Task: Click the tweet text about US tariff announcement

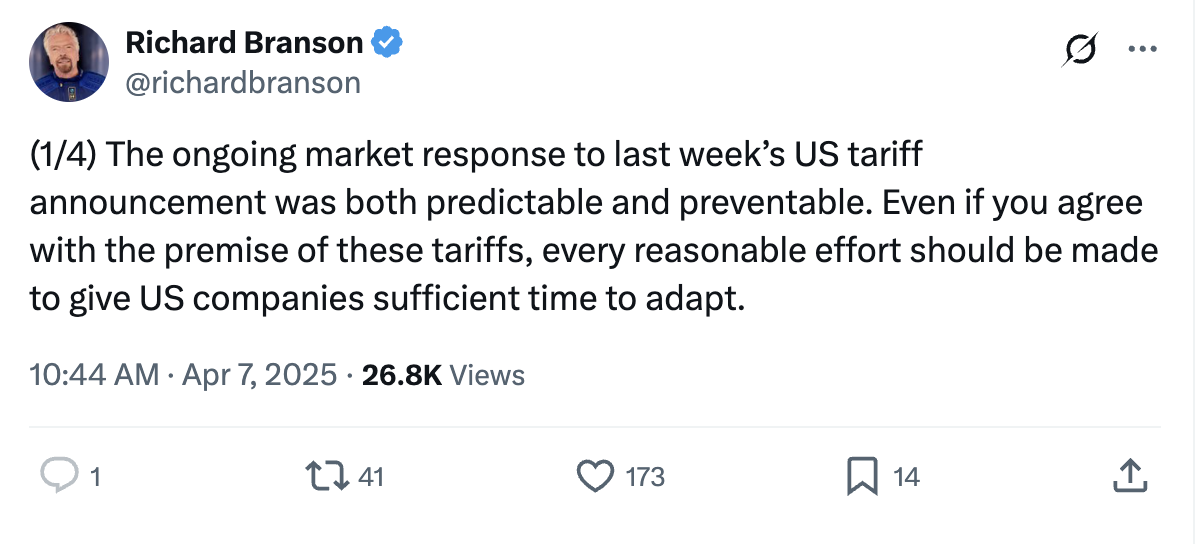Action: coord(594,227)
